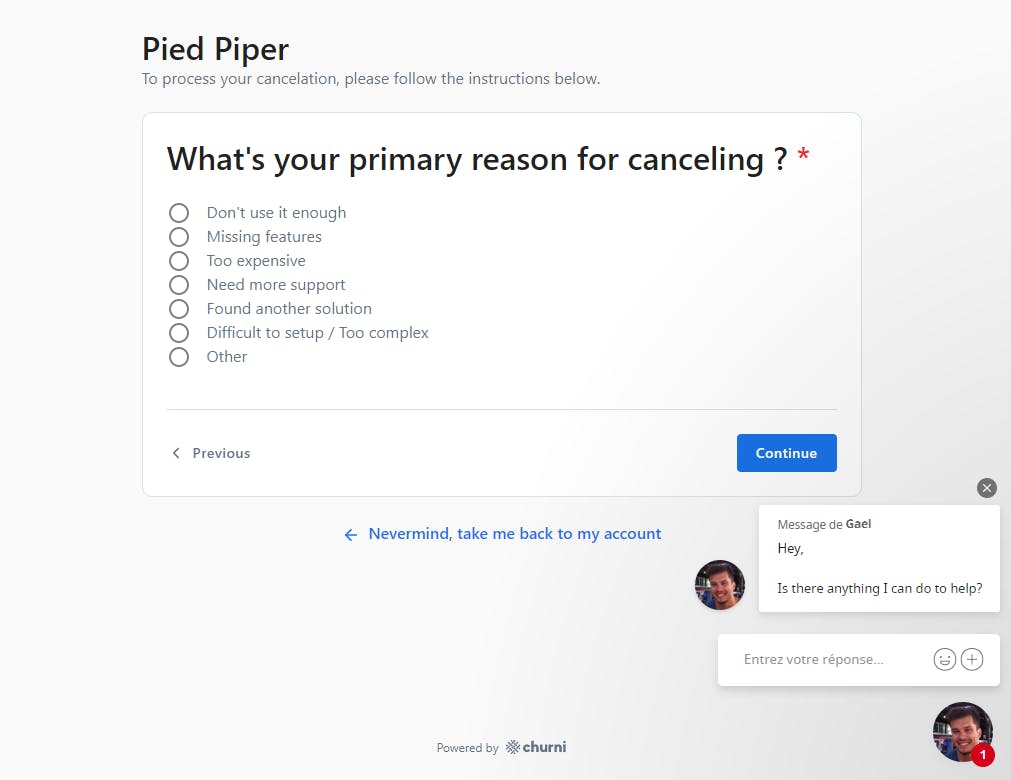Open the churni logo link in footer

[x=536, y=747]
